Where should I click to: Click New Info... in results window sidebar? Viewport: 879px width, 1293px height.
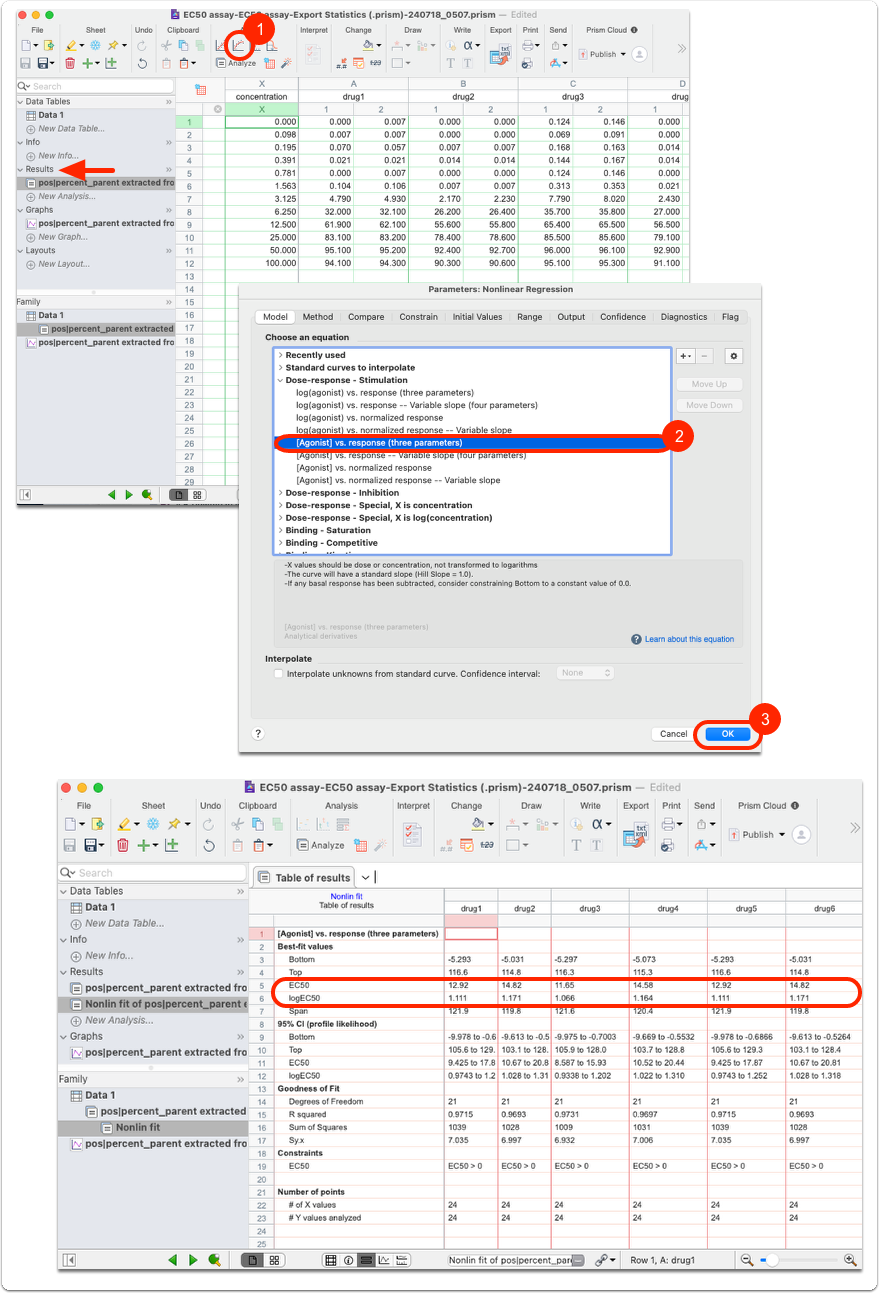[109, 955]
